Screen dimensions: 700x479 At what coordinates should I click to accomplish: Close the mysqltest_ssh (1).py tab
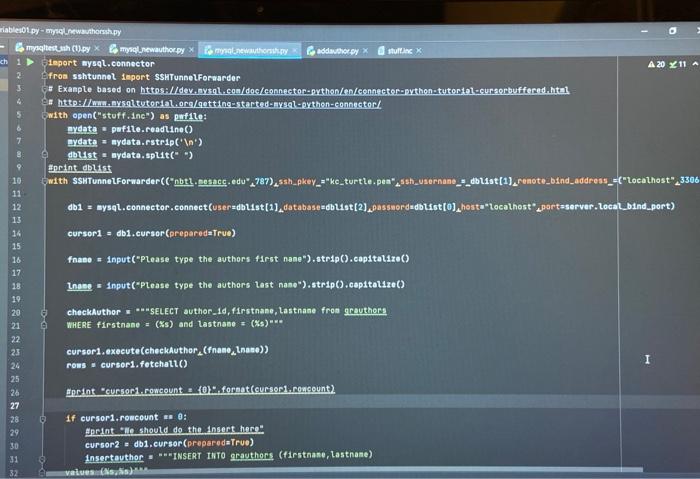97,48
